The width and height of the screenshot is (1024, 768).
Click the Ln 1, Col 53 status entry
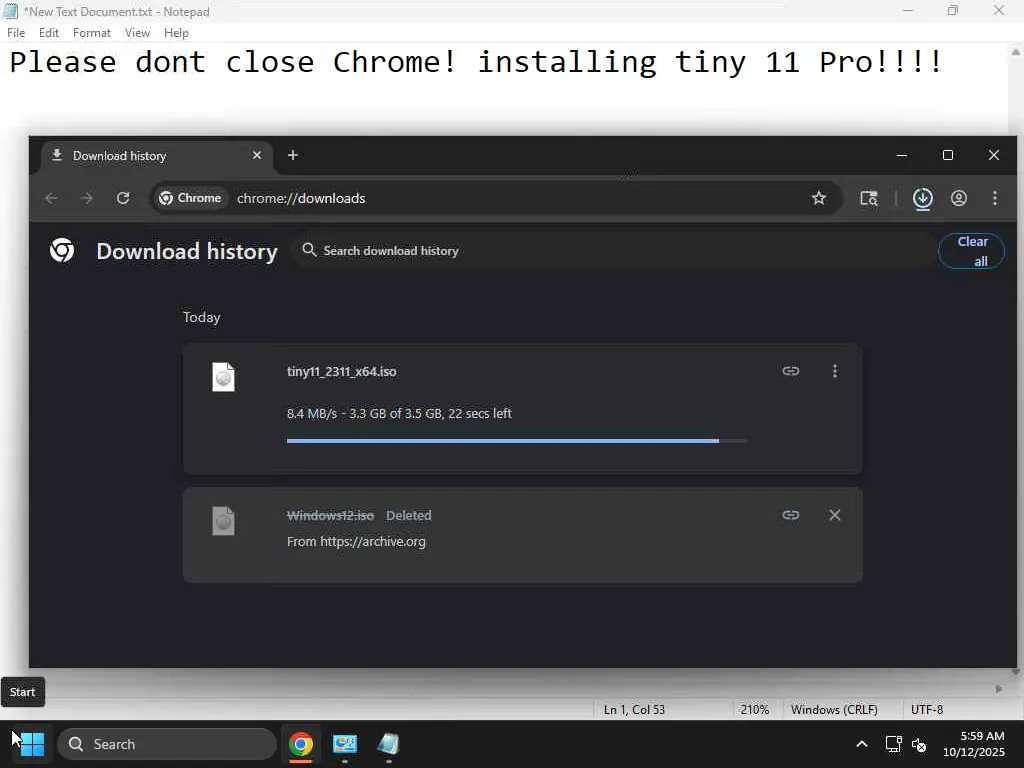(x=634, y=709)
